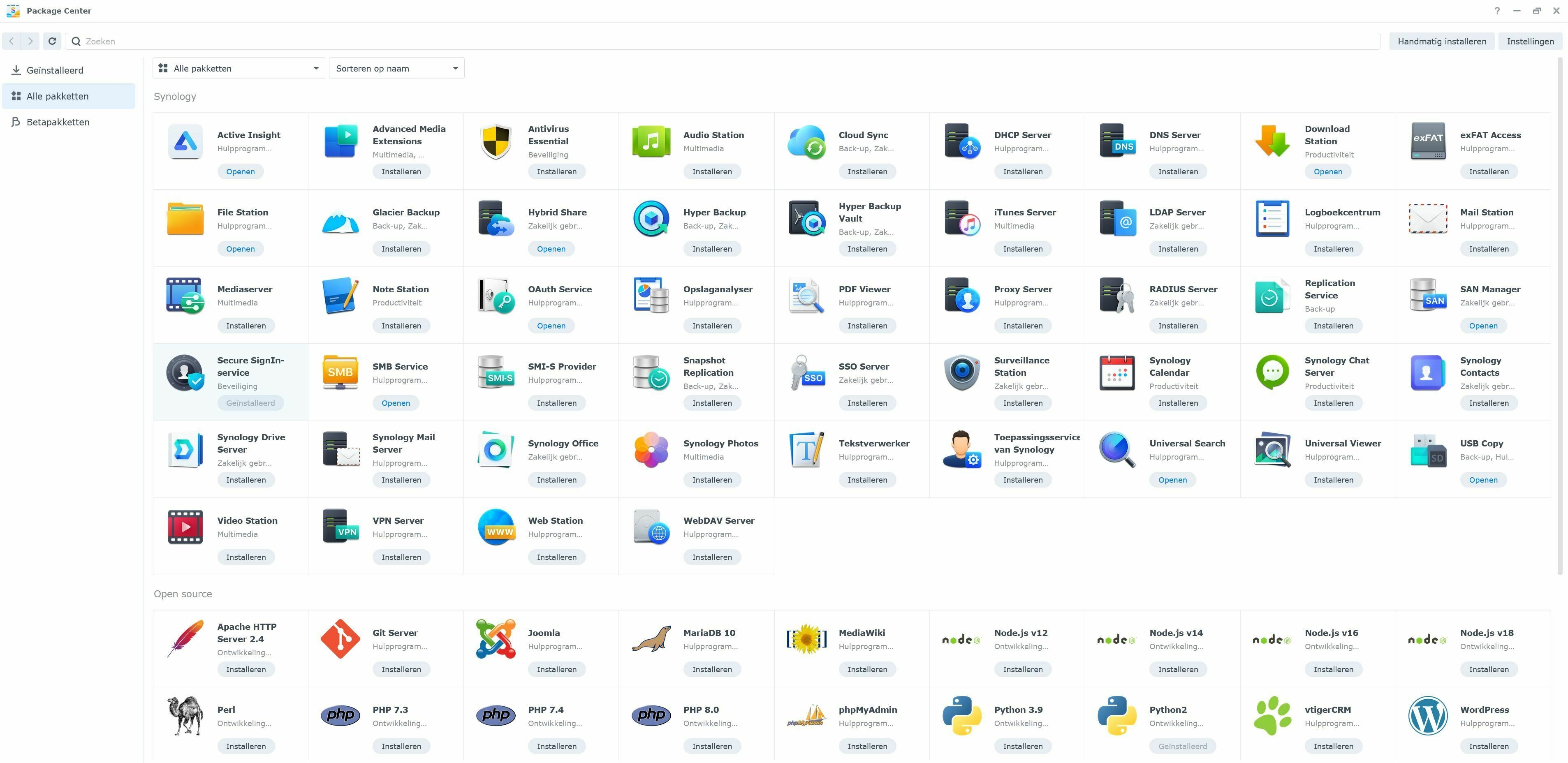Open the Sorteren op naam dropdown
This screenshot has width=1568, height=763.
pyautogui.click(x=396, y=68)
